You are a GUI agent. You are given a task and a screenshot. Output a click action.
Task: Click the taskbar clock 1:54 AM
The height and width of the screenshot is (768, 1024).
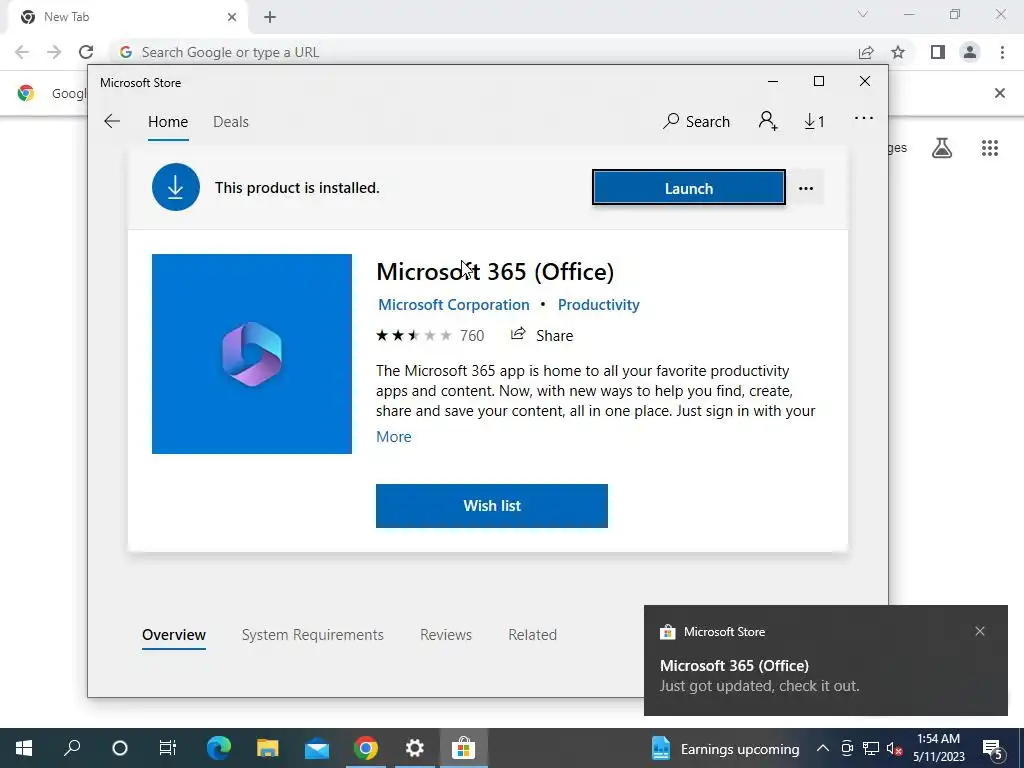[938, 748]
